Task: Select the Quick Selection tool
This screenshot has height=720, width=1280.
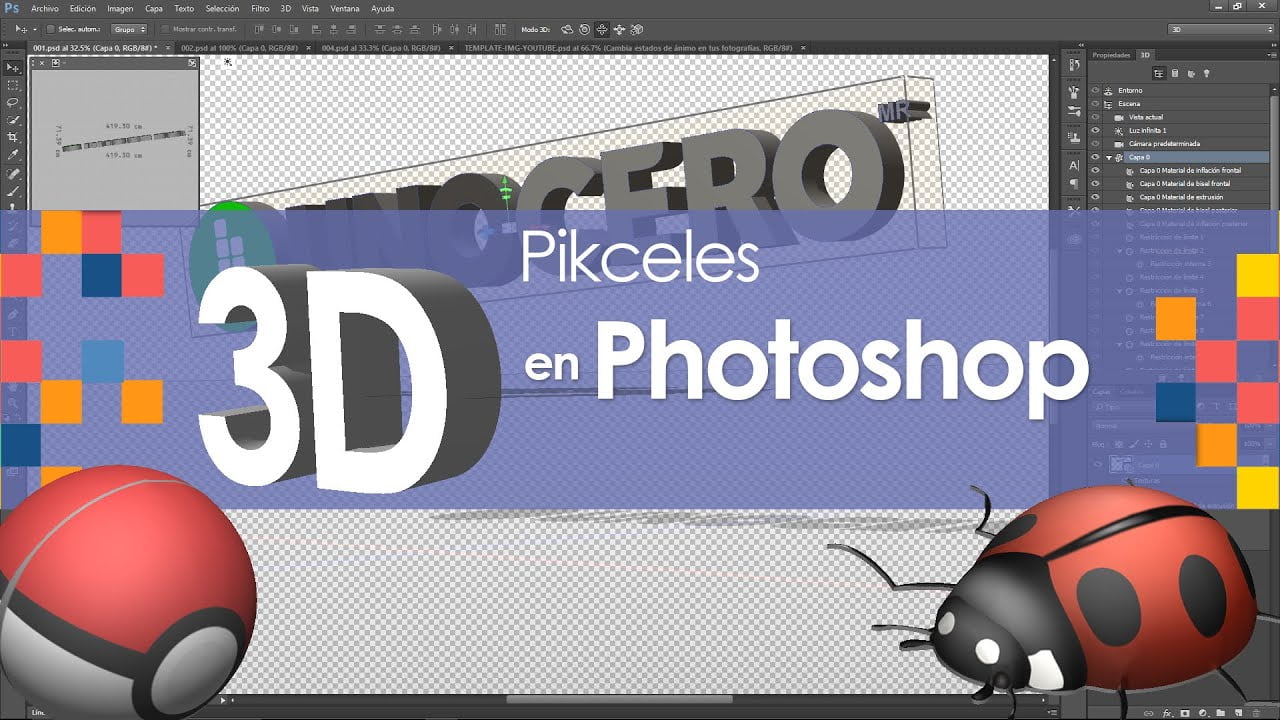Action: click(x=13, y=119)
